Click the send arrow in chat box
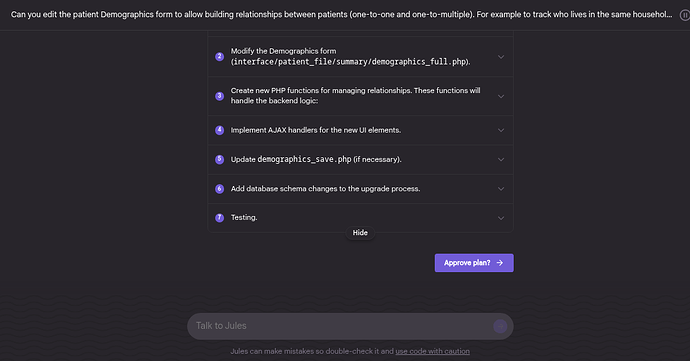The width and height of the screenshot is (690, 361). point(500,326)
